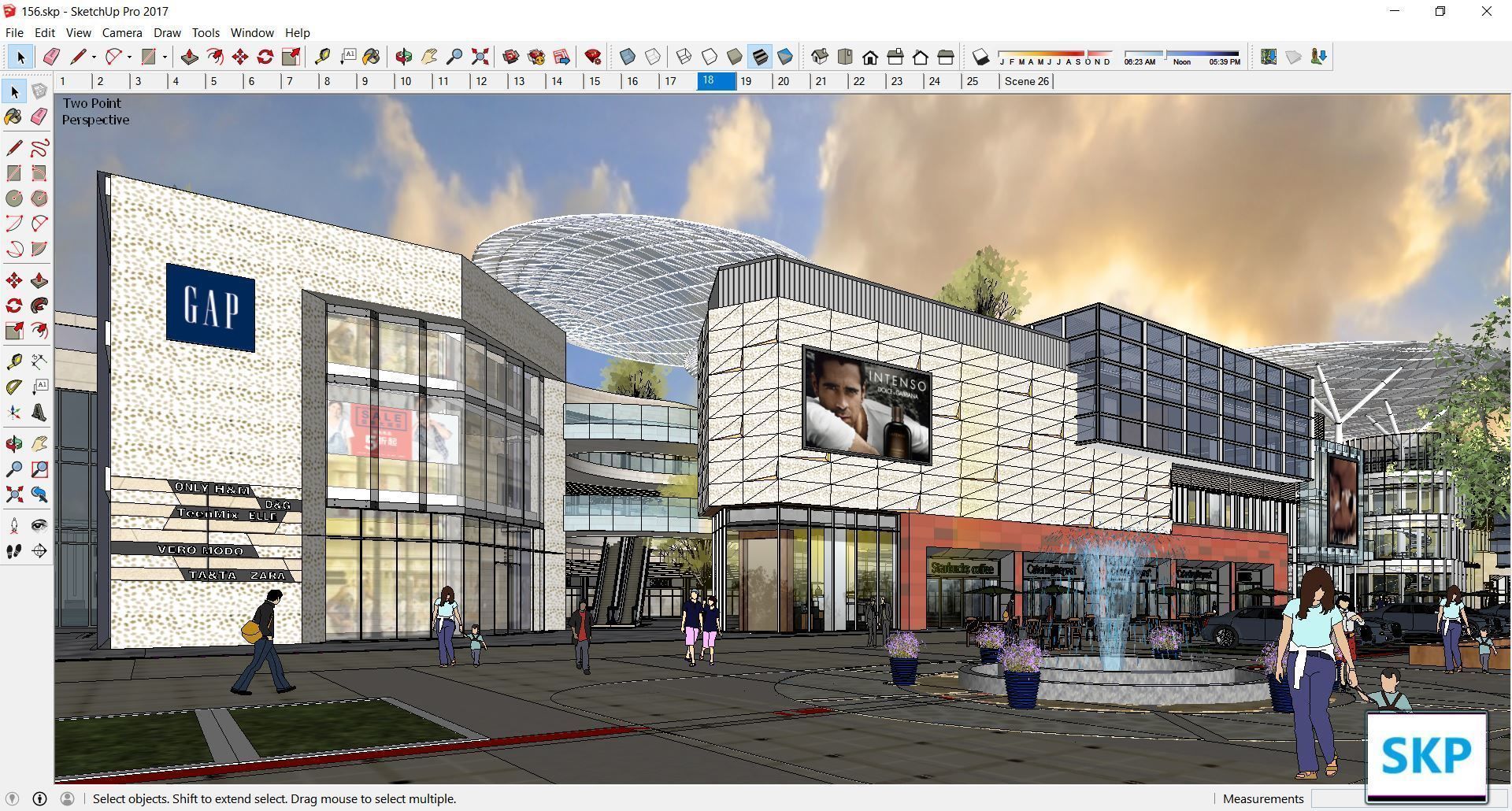
Task: Switch to scene tab 1
Action: 73,81
